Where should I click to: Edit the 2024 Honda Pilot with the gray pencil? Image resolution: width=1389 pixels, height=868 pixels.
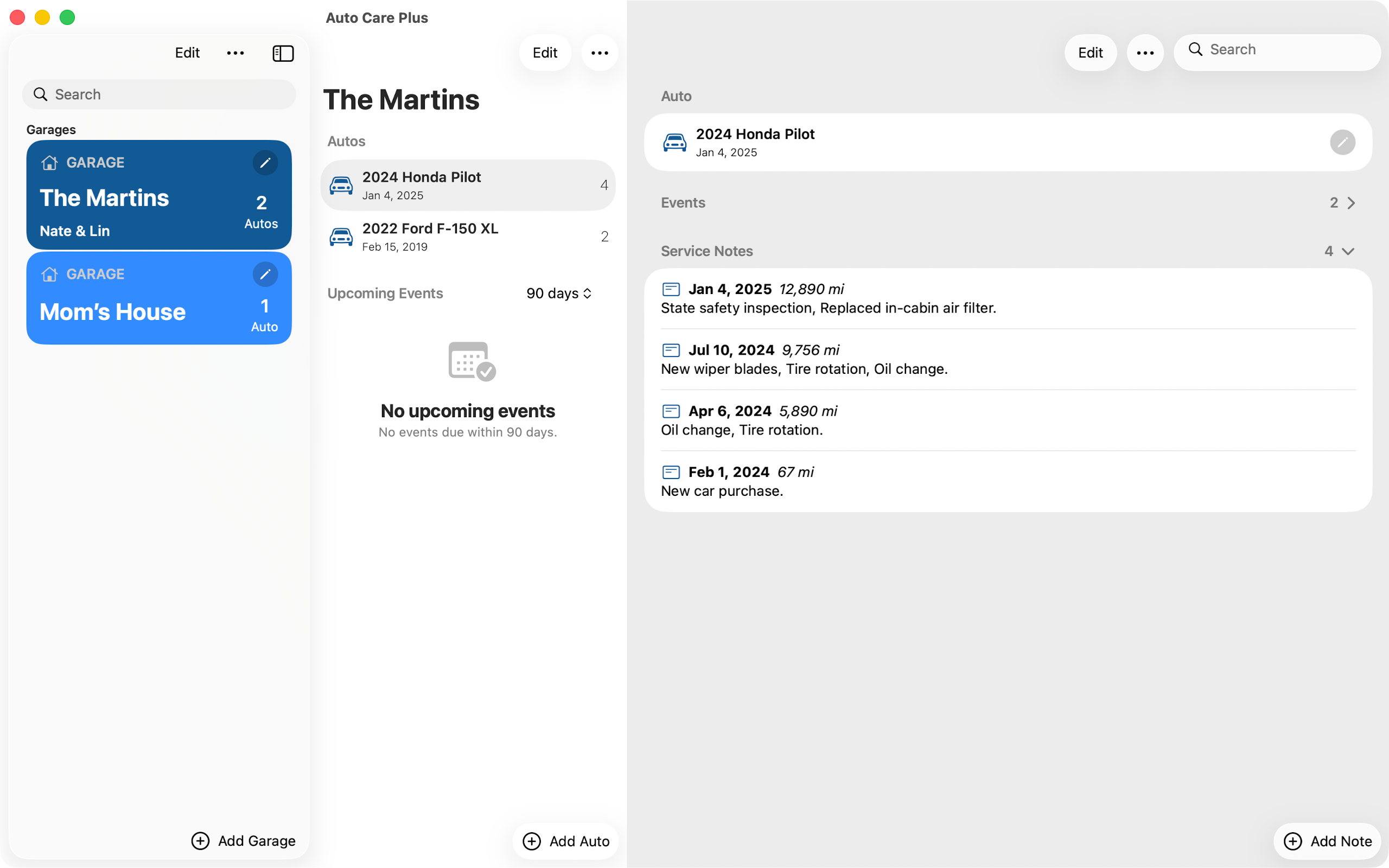1342,142
